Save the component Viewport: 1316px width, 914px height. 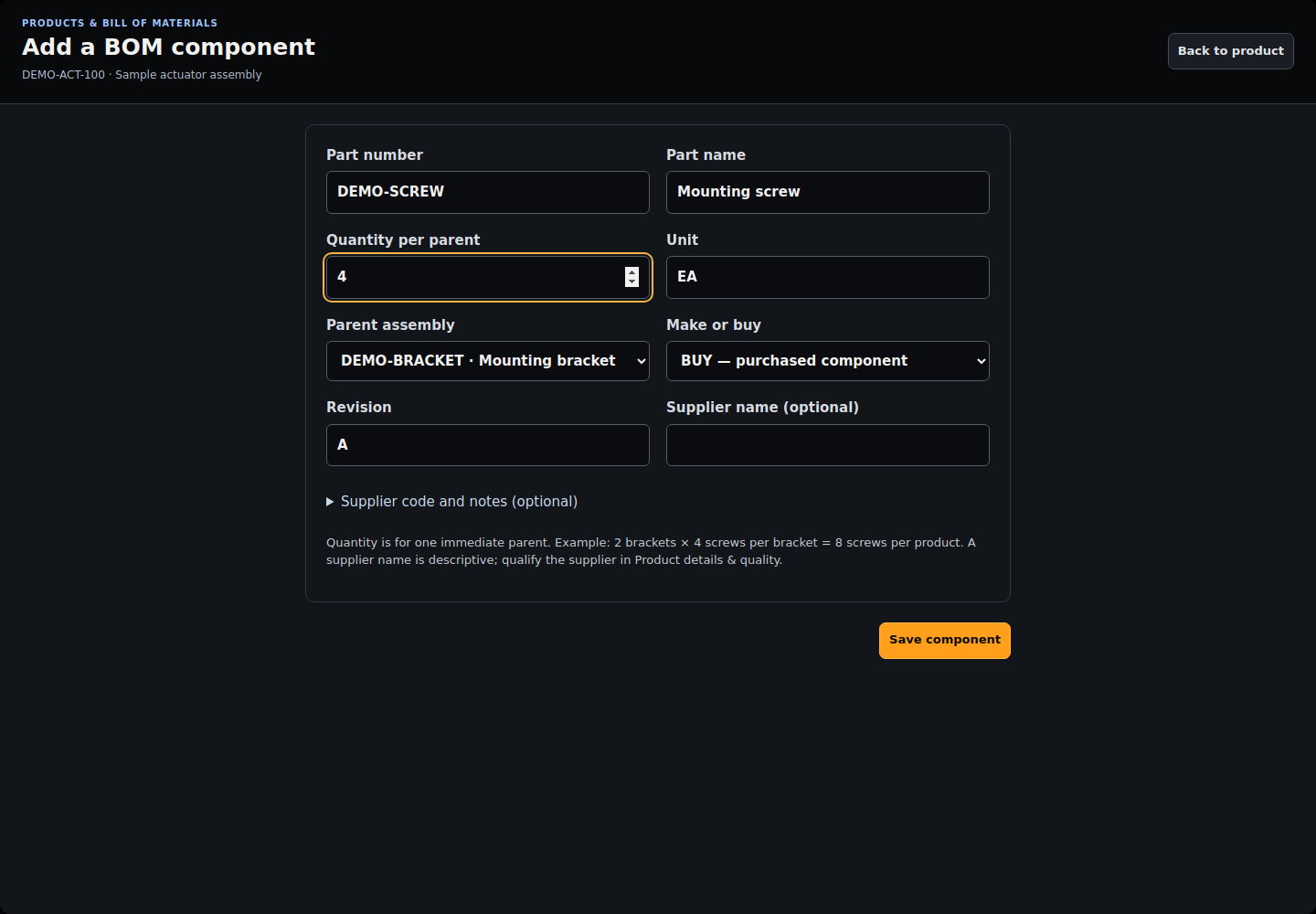tap(944, 641)
